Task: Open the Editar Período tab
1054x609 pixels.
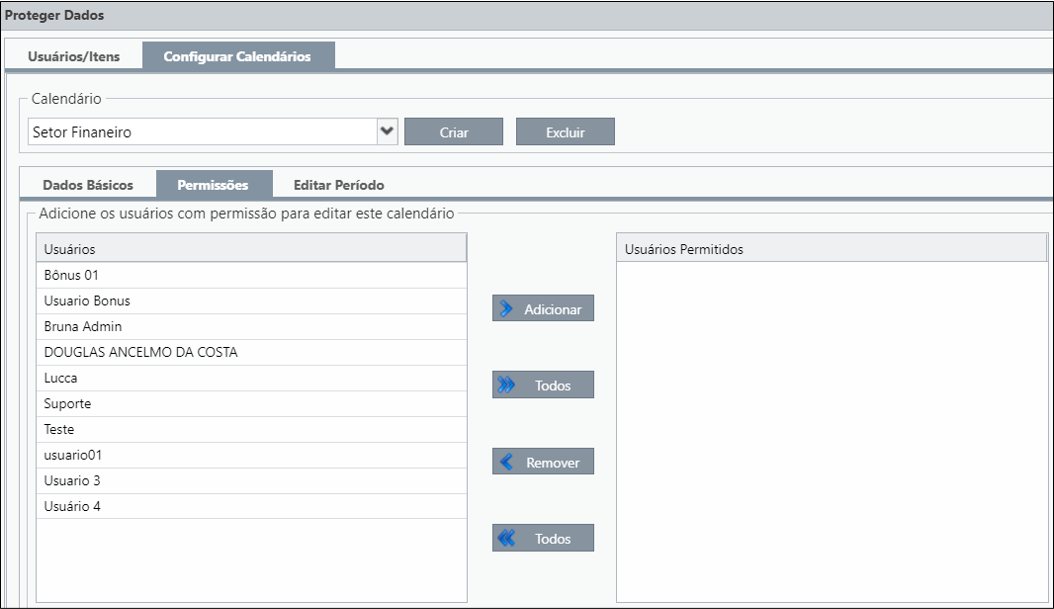Action: (339, 185)
